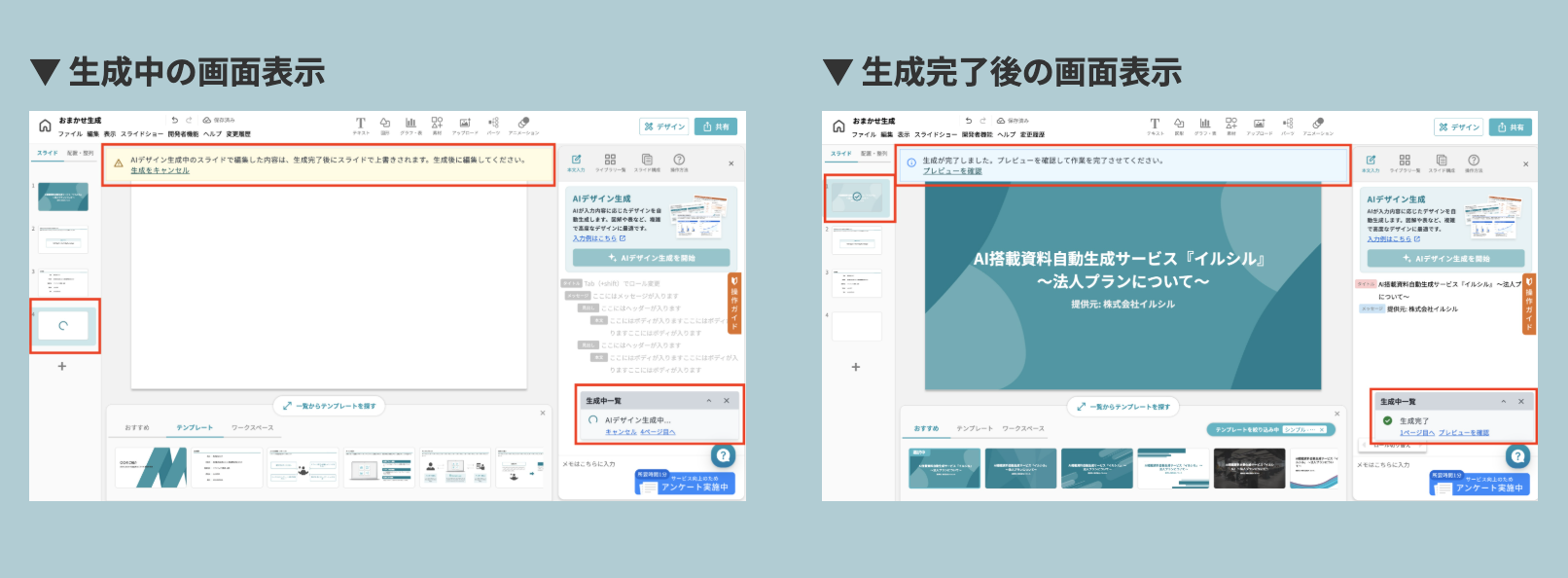Click redo arrow in left screen toolbar

189,120
